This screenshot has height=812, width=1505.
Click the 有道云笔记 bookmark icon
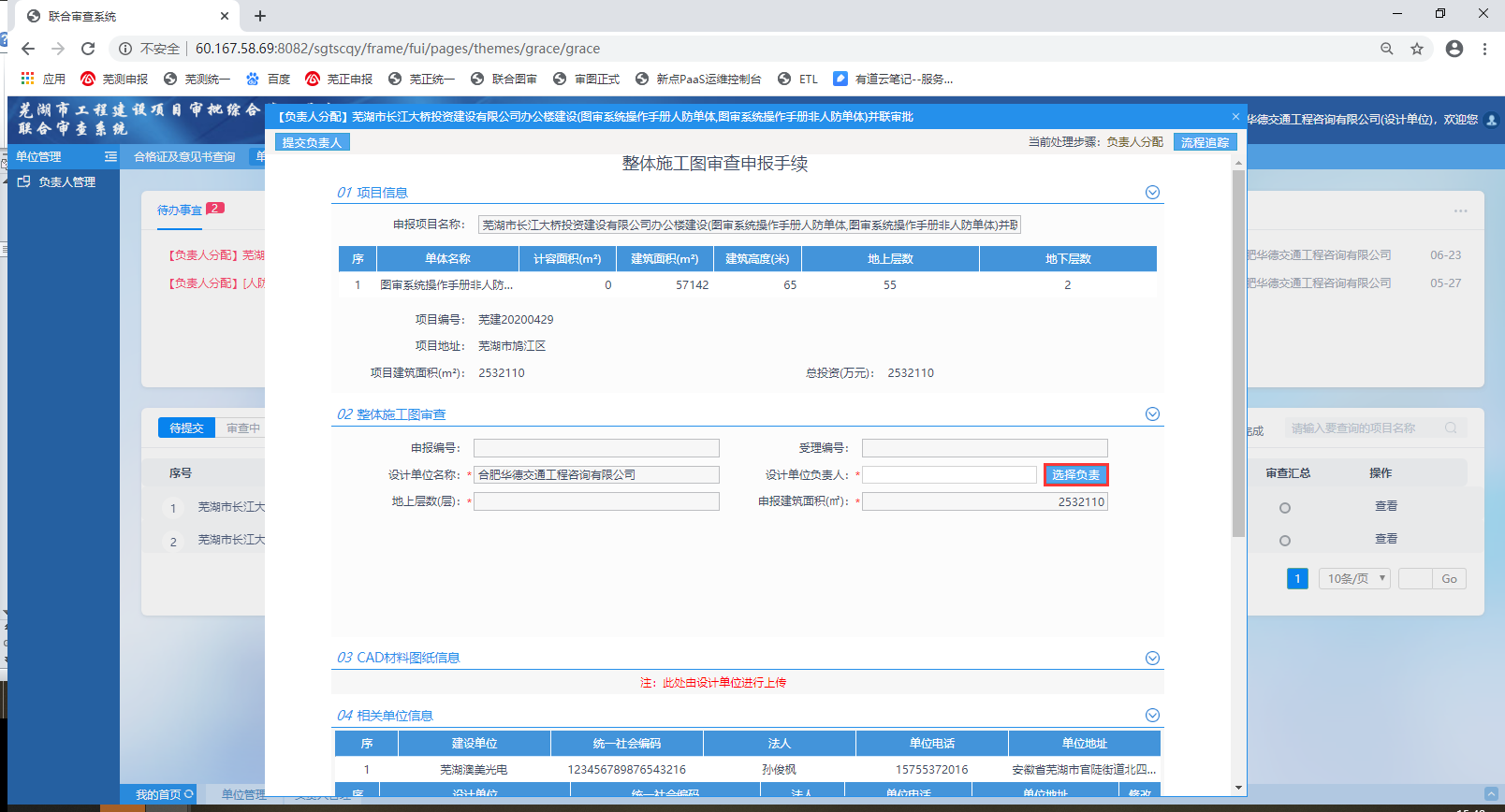pyautogui.click(x=840, y=80)
